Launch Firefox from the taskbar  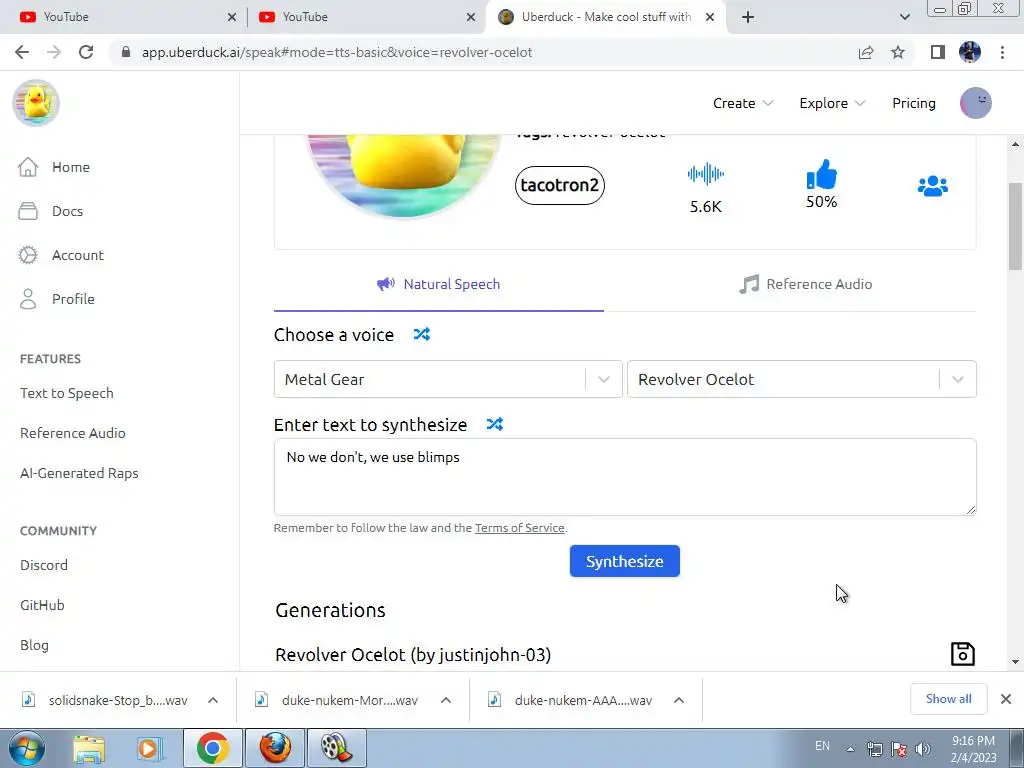click(x=275, y=748)
